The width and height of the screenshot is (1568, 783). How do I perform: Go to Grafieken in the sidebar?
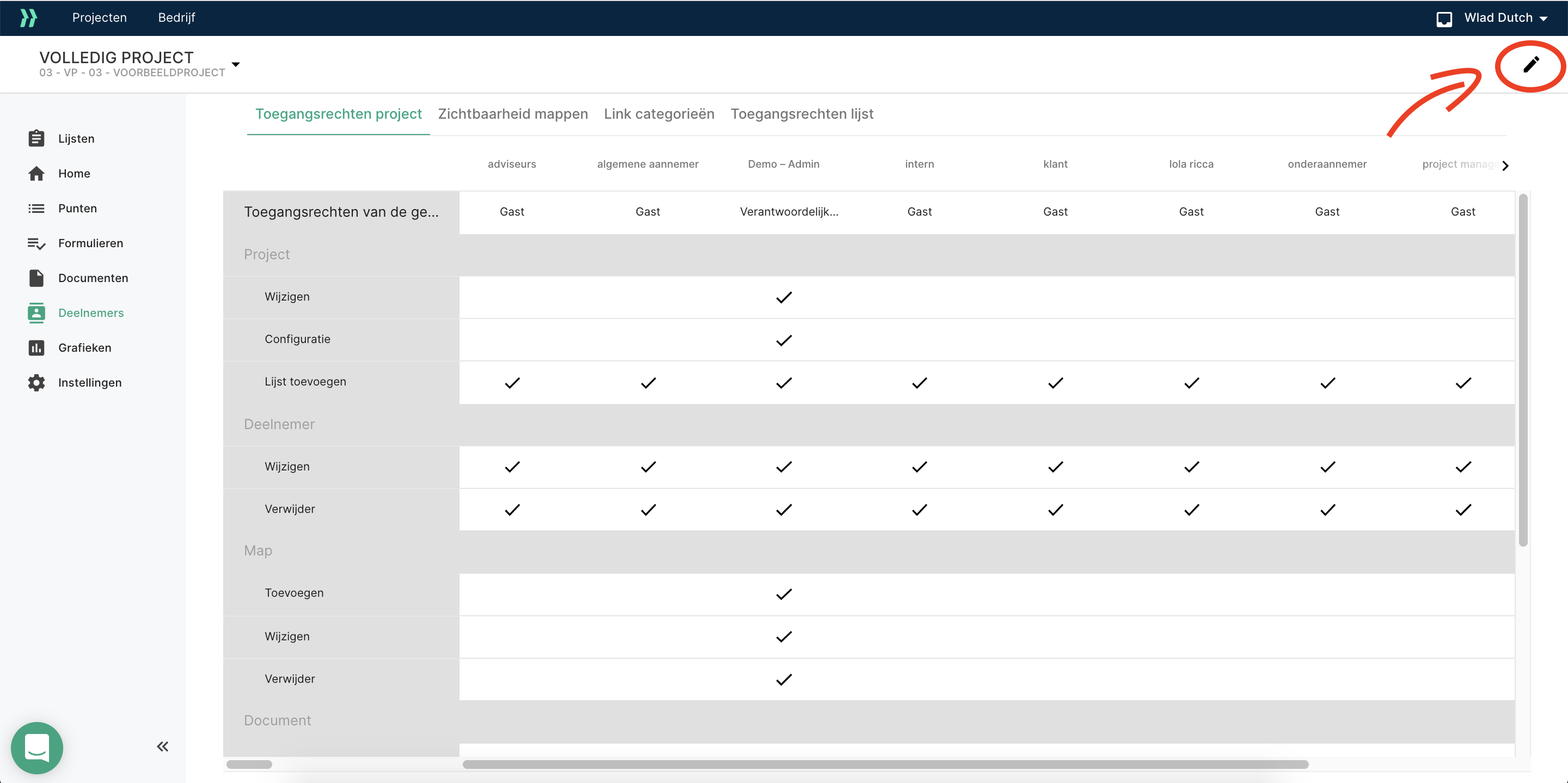[x=84, y=347]
